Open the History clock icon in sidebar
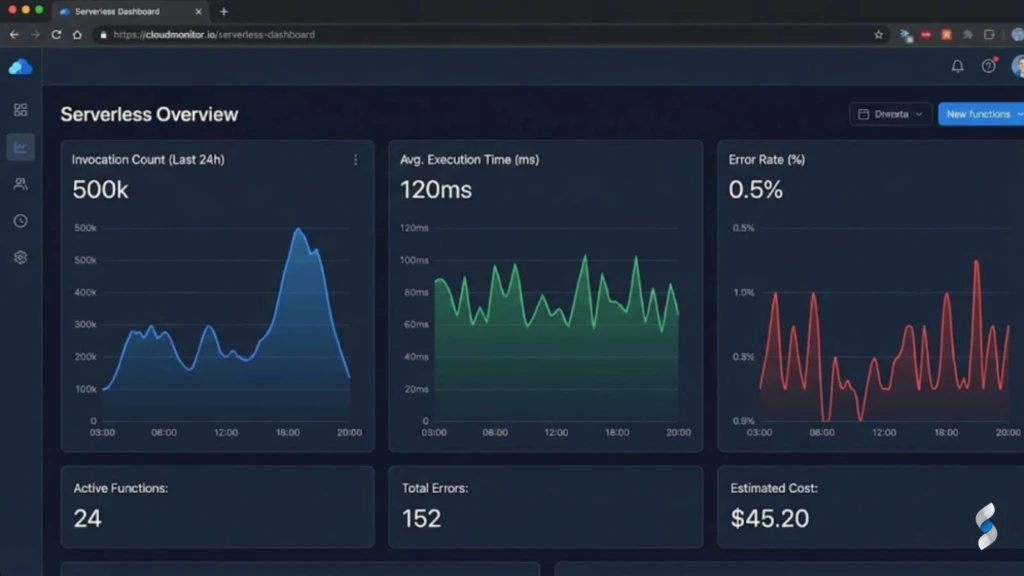This screenshot has width=1024, height=576. (x=21, y=220)
